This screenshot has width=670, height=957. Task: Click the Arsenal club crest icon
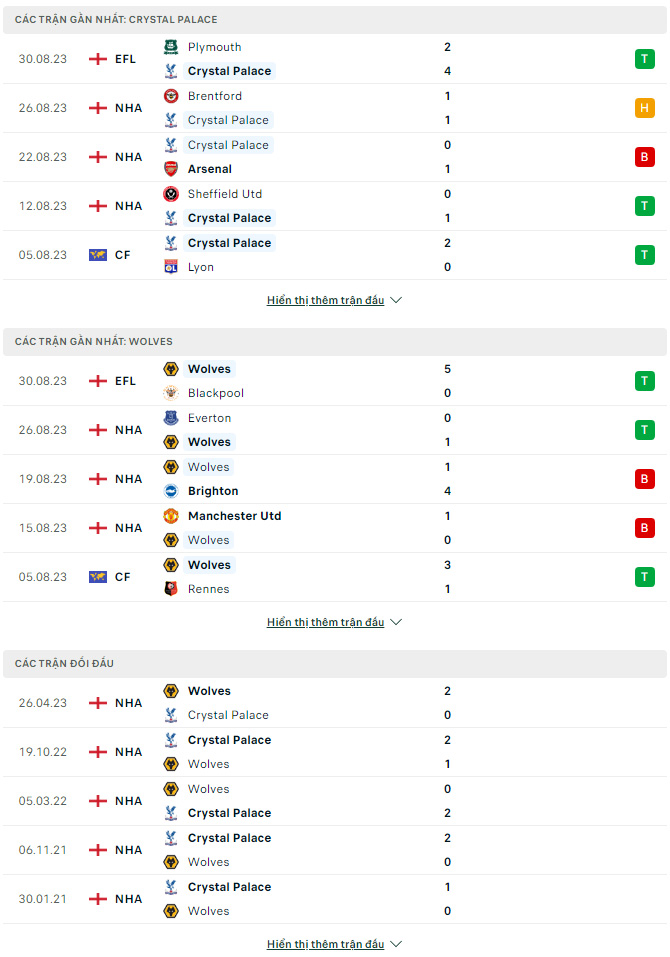point(171,169)
